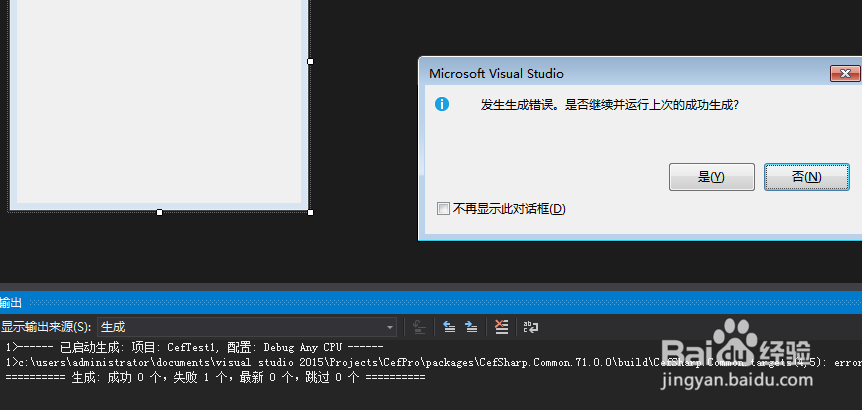Click the '显示输出来源(S):' label
The height and width of the screenshot is (410, 862).
pos(46,328)
